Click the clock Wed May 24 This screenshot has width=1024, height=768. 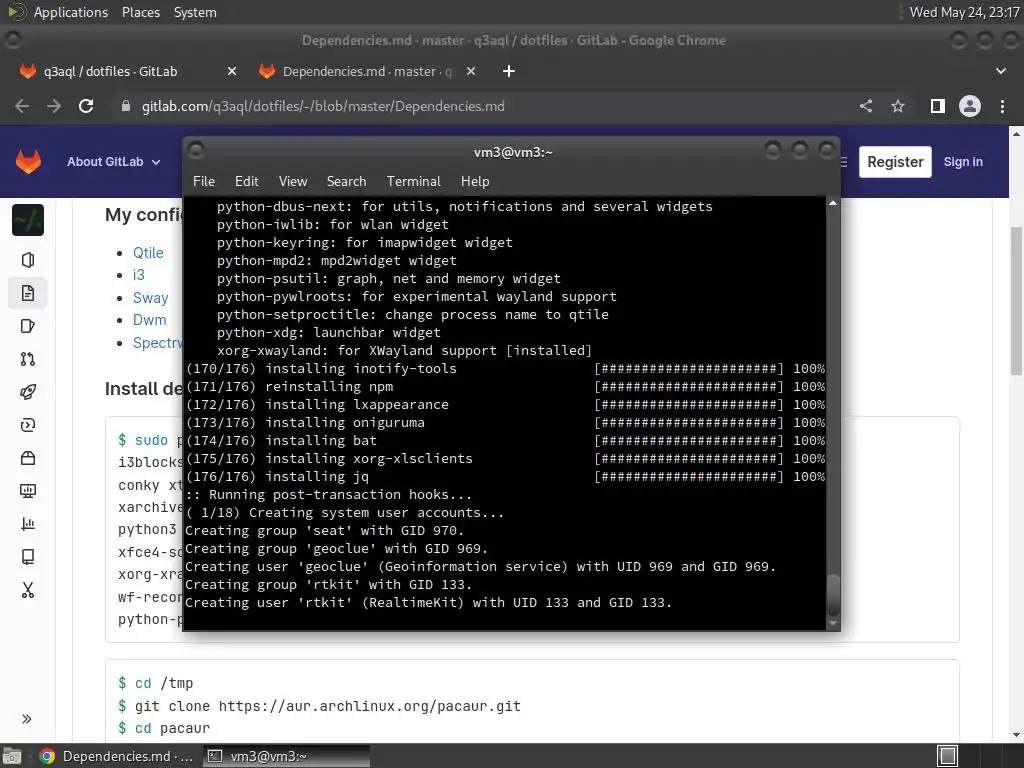click(964, 12)
